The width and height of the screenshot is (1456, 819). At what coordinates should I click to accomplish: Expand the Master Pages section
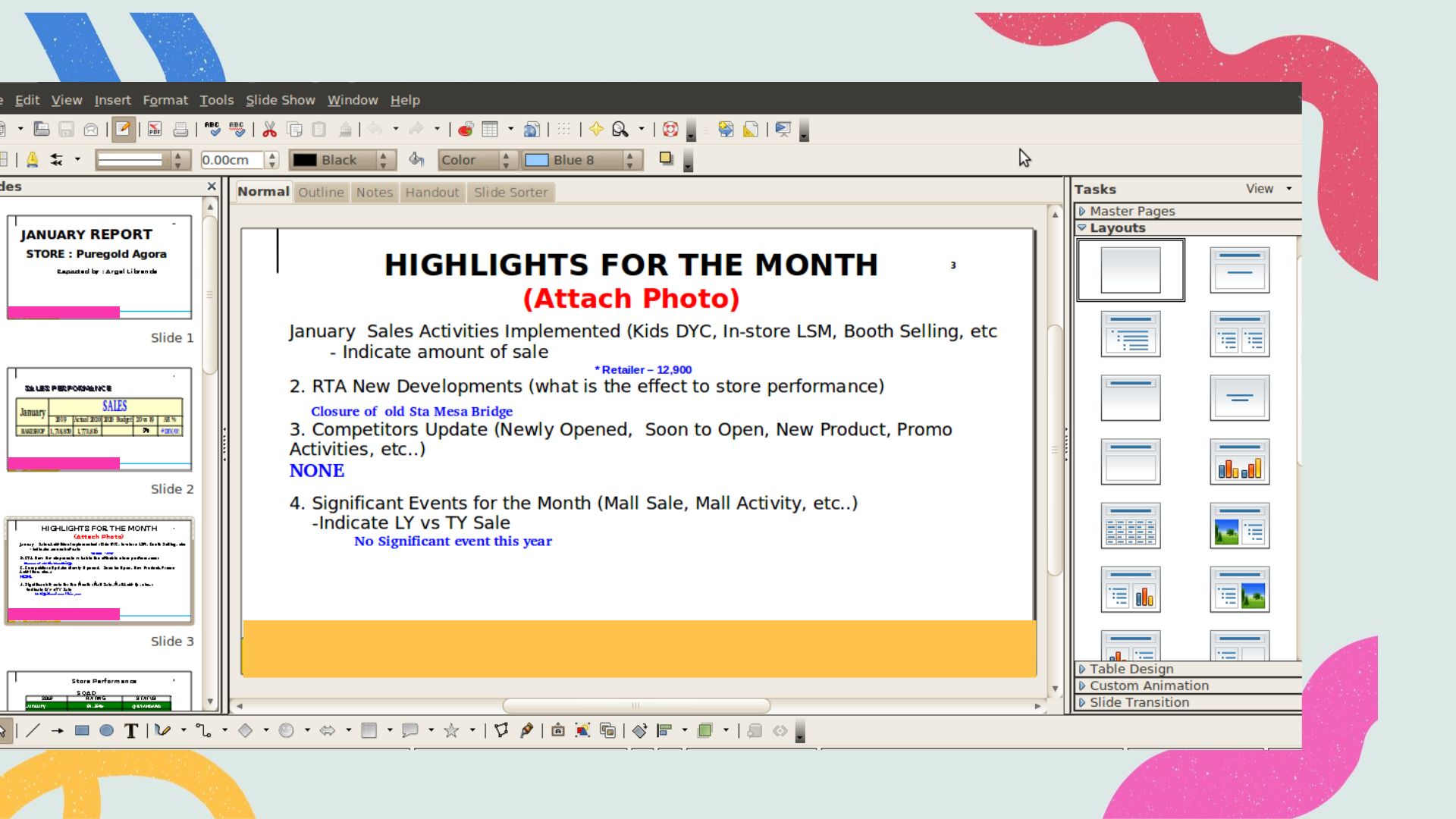pos(1131,211)
